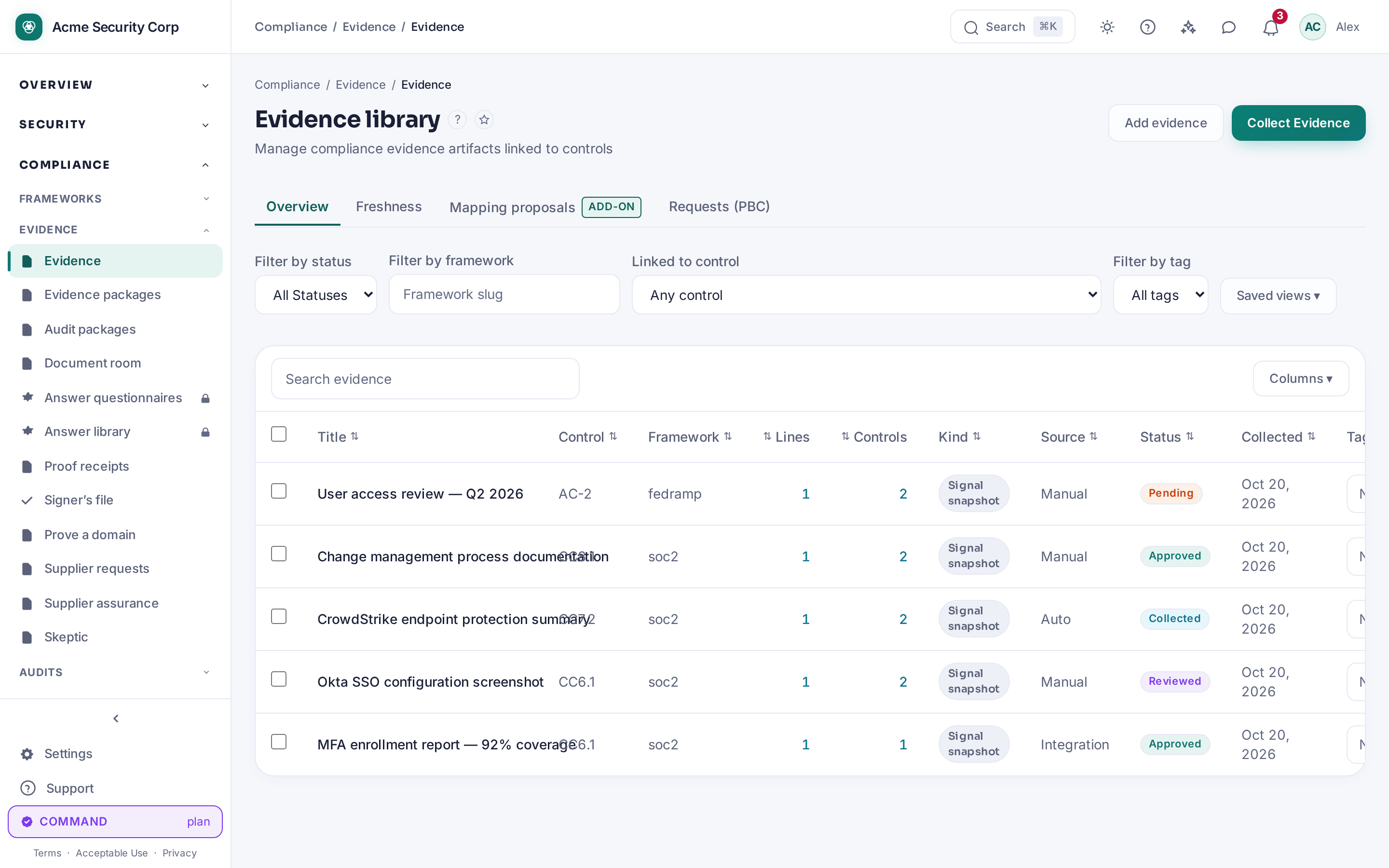Focus the Framework slug input

tap(504, 294)
